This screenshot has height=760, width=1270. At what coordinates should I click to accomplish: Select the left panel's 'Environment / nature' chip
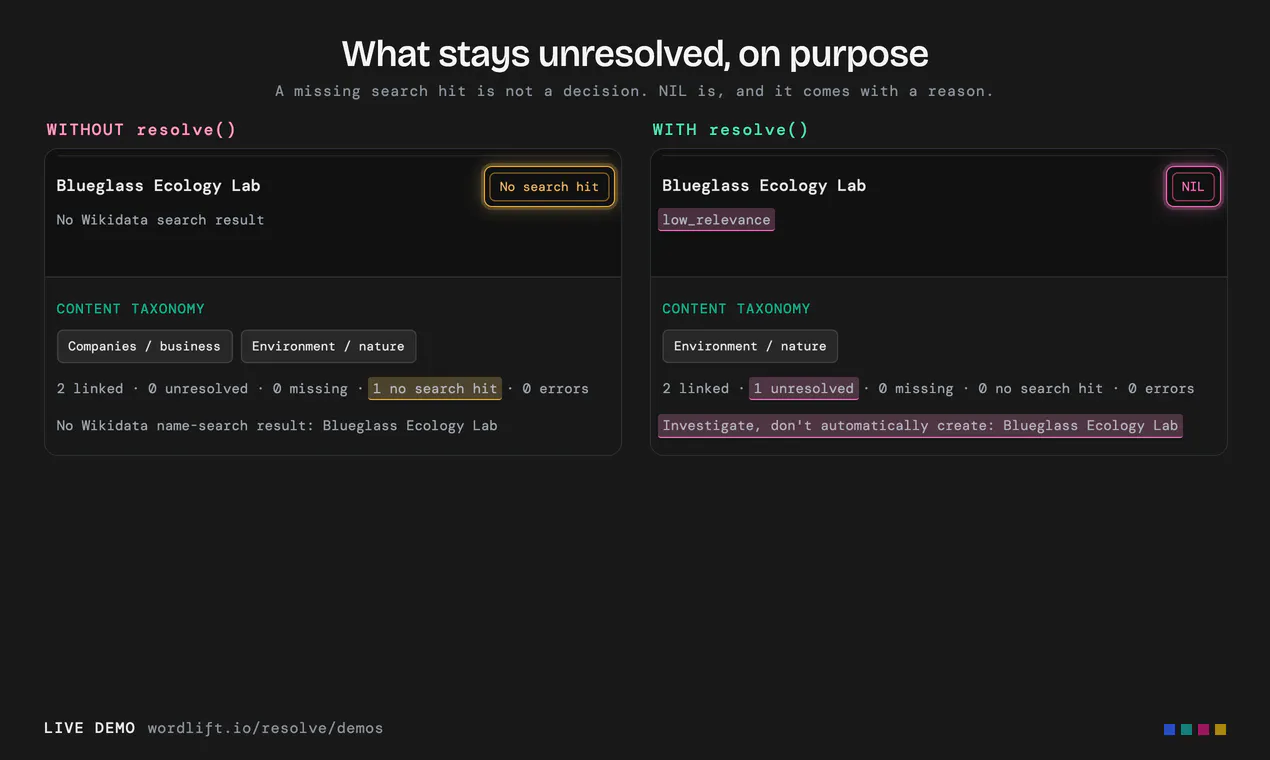[x=328, y=346]
